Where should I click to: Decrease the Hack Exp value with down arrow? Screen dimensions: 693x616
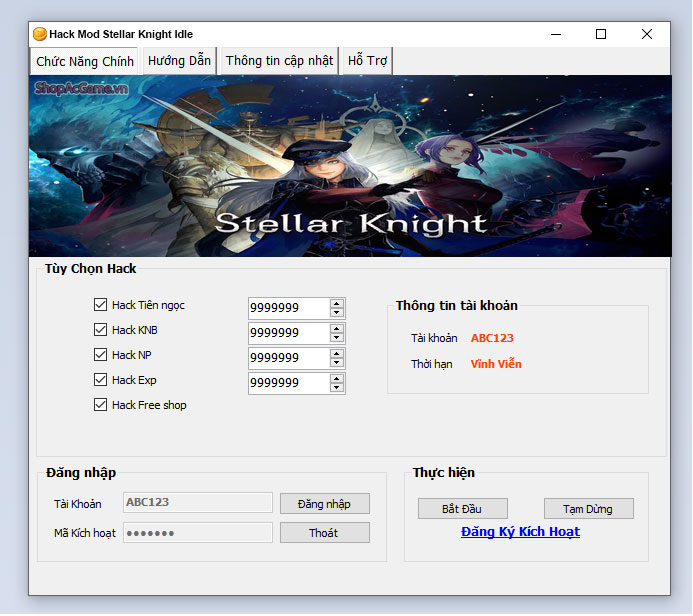pos(337,388)
